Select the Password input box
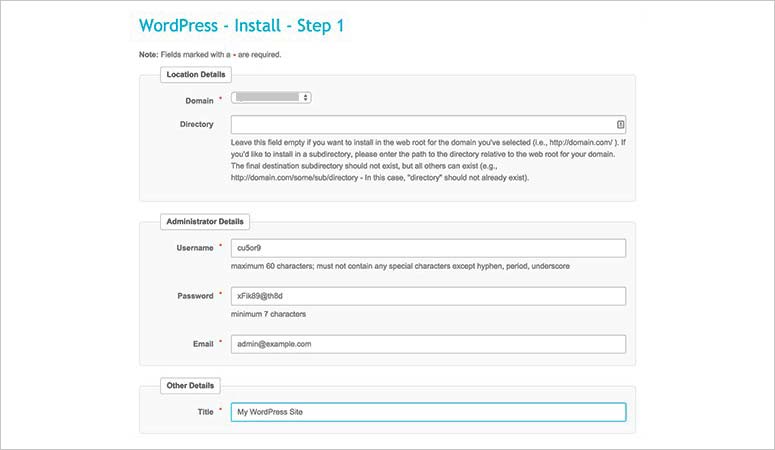This screenshot has width=775, height=450. 428,296
